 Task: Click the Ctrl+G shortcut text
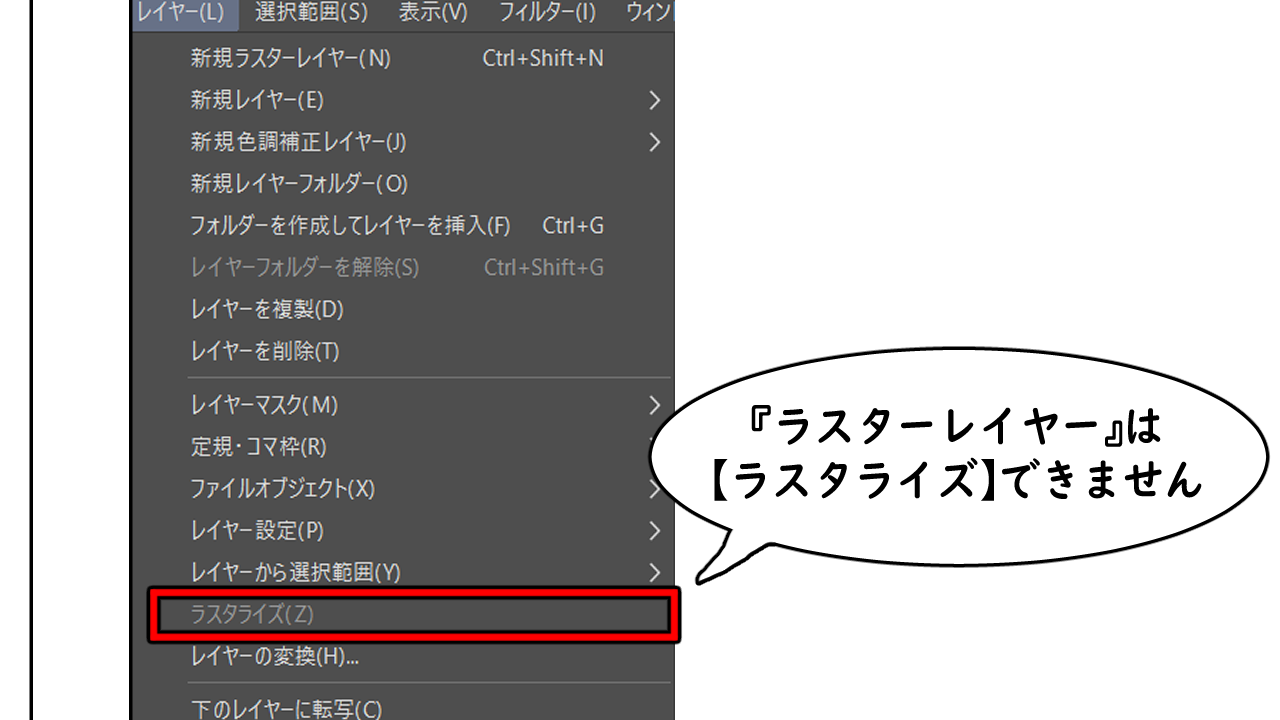tap(573, 226)
